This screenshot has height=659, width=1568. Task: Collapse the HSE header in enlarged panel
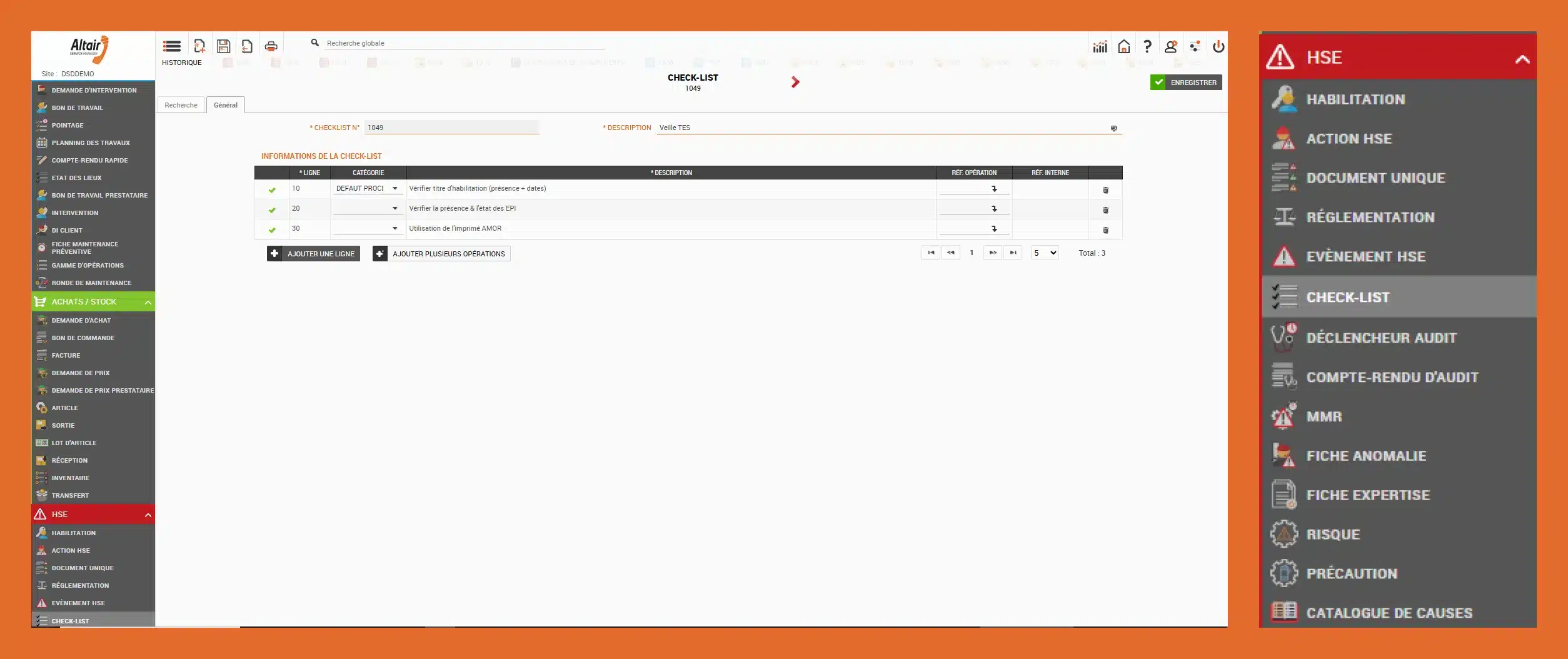tap(1522, 59)
